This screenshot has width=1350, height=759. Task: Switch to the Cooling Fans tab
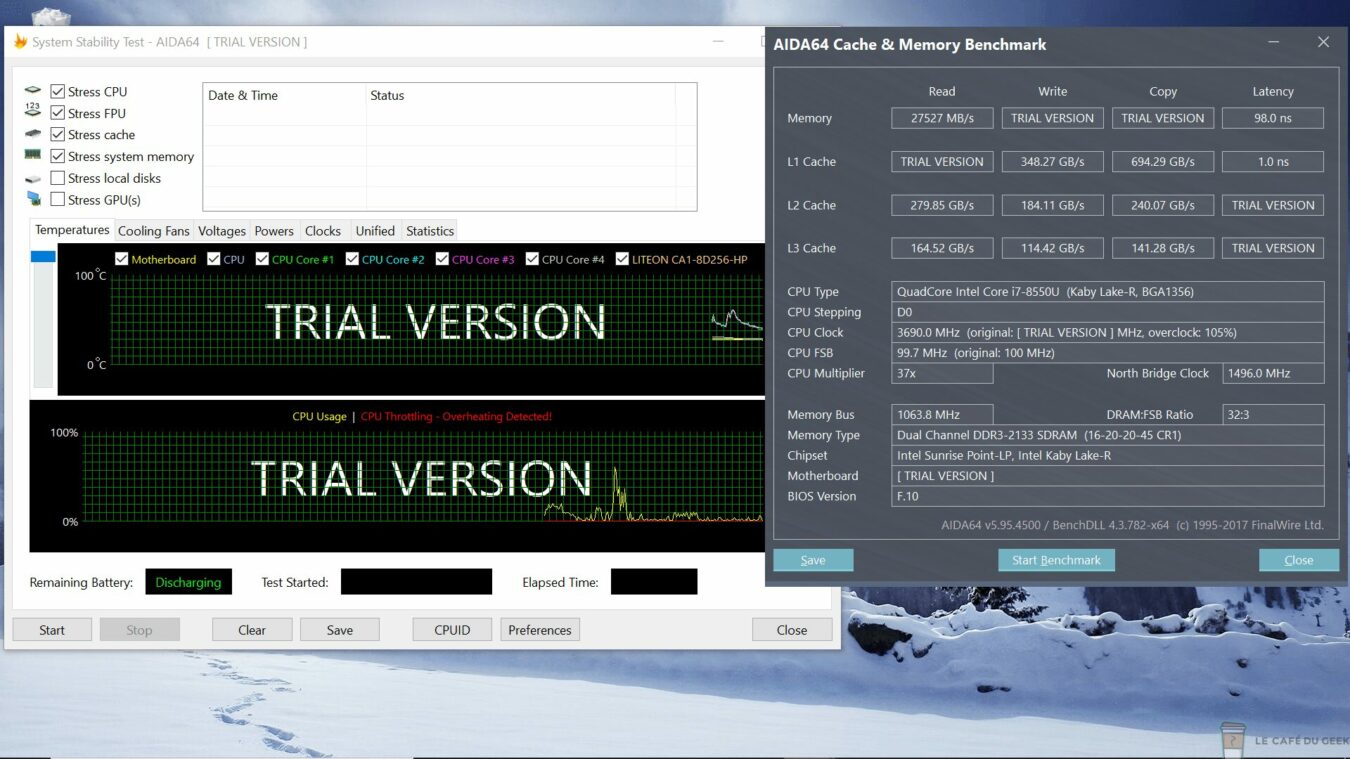coord(153,231)
